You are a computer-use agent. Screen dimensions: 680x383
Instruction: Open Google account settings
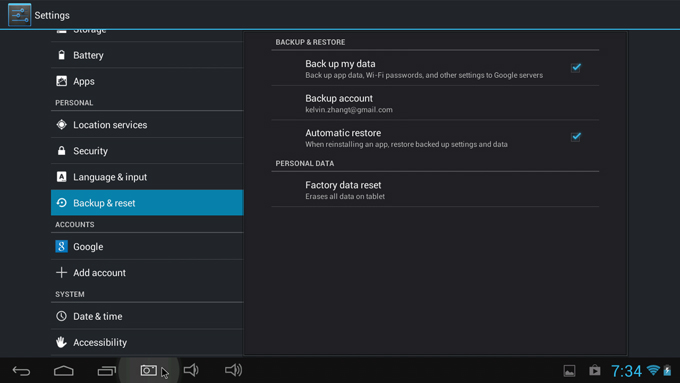point(147,246)
